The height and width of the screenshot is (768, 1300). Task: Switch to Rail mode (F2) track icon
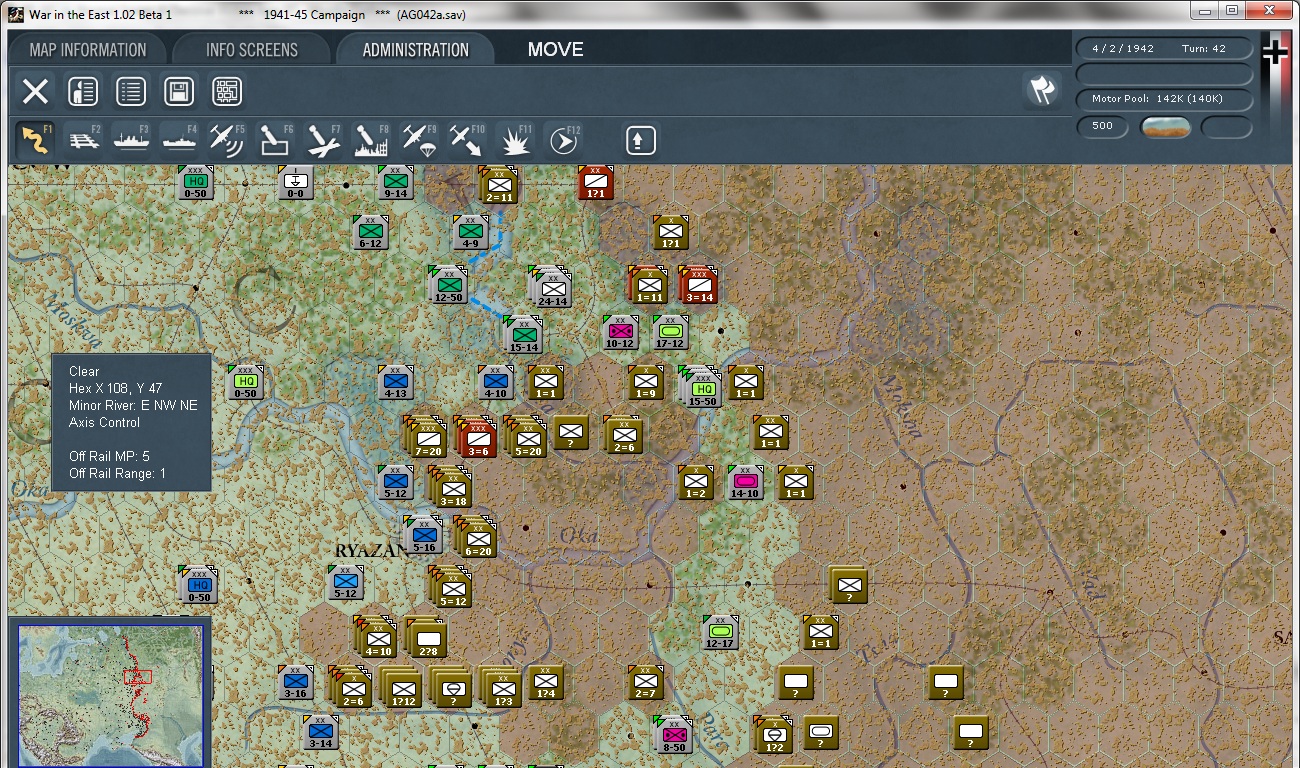pos(85,139)
